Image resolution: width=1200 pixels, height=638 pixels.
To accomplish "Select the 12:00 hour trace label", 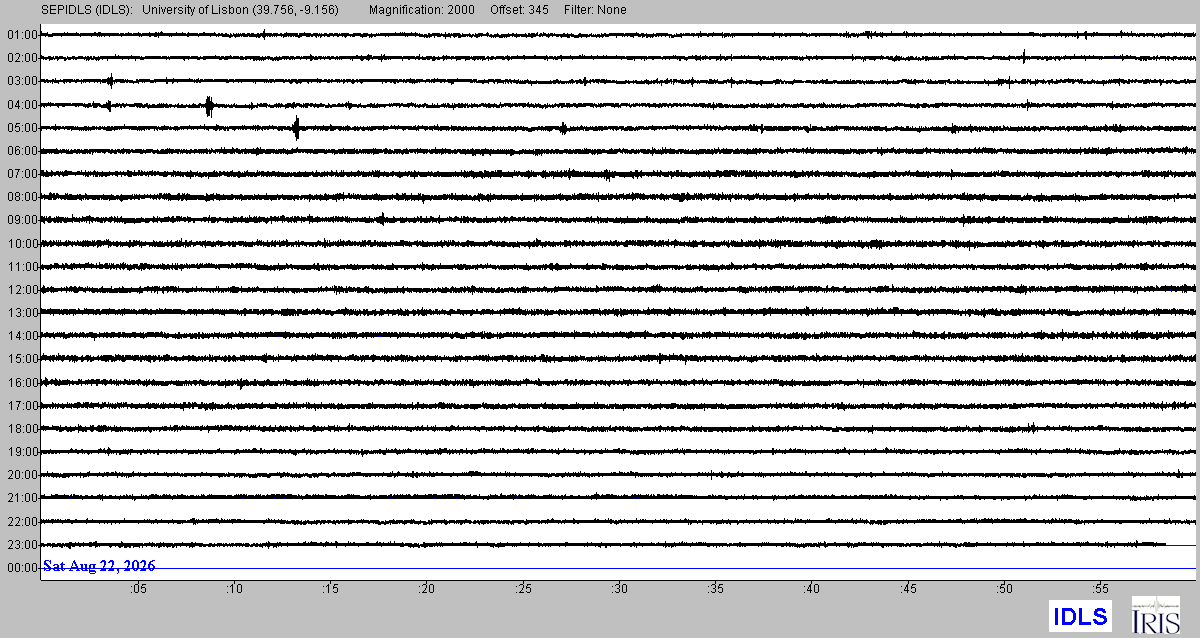I will [22, 290].
